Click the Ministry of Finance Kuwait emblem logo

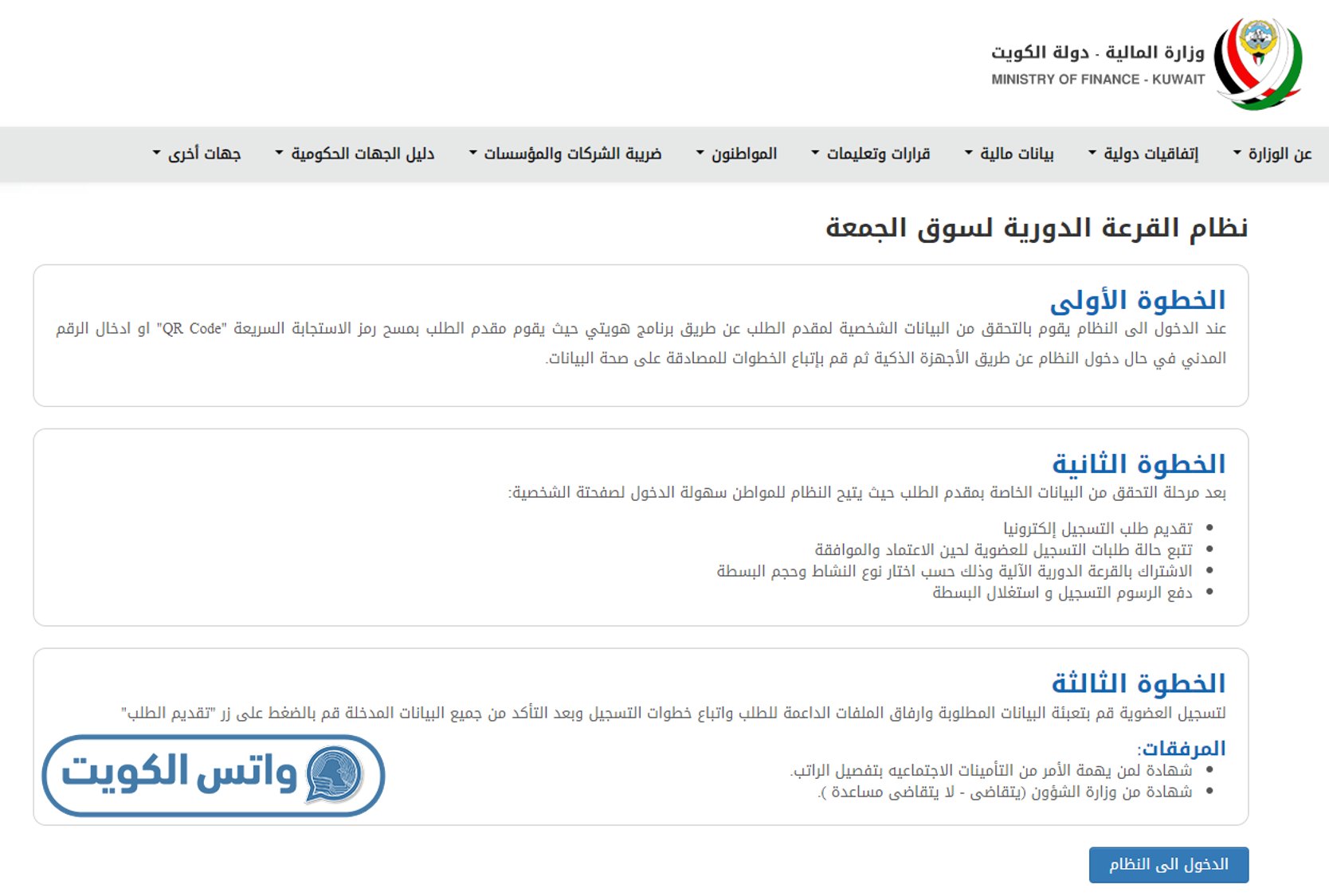1257,62
